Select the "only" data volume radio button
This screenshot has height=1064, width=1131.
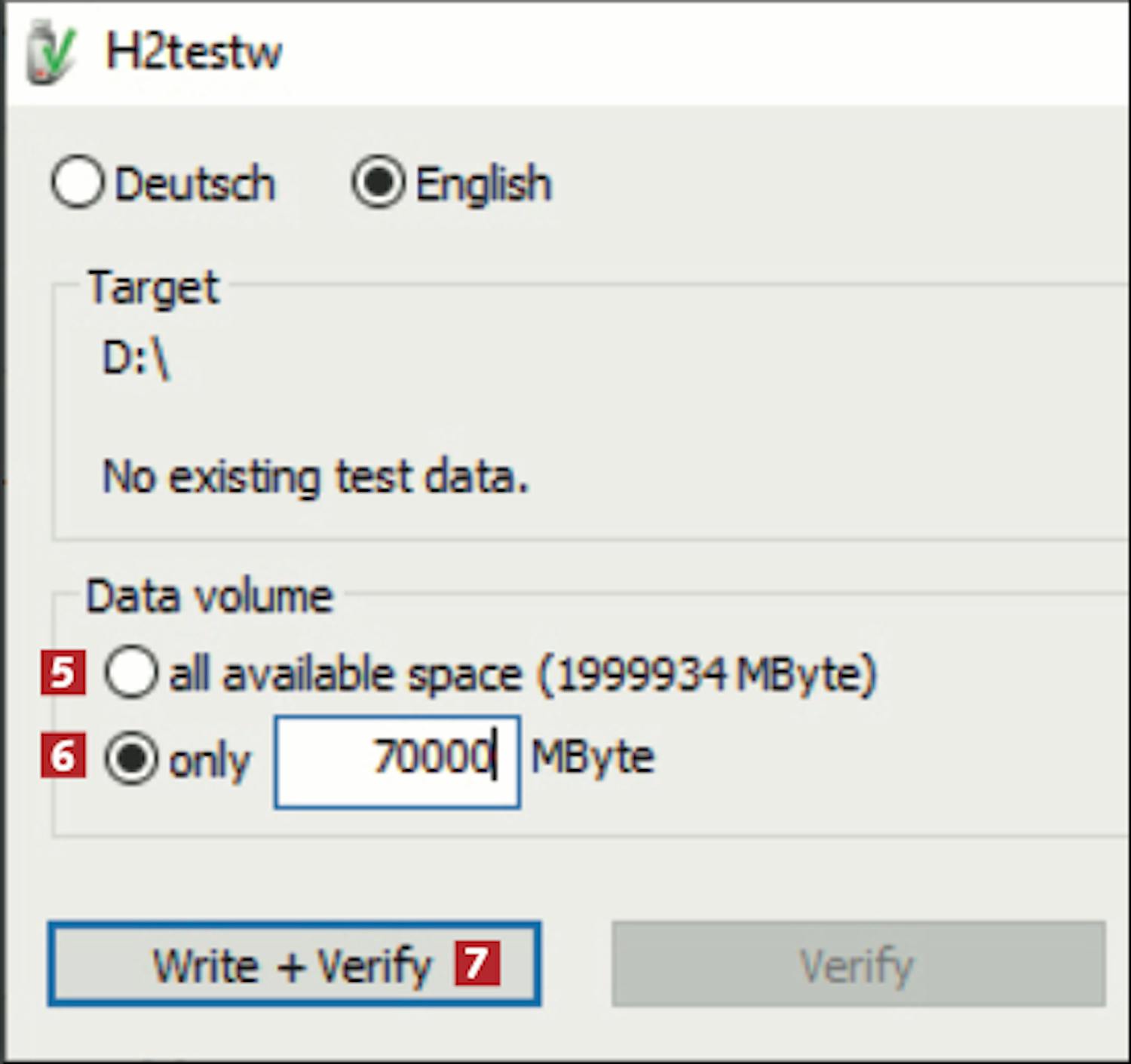click(131, 758)
